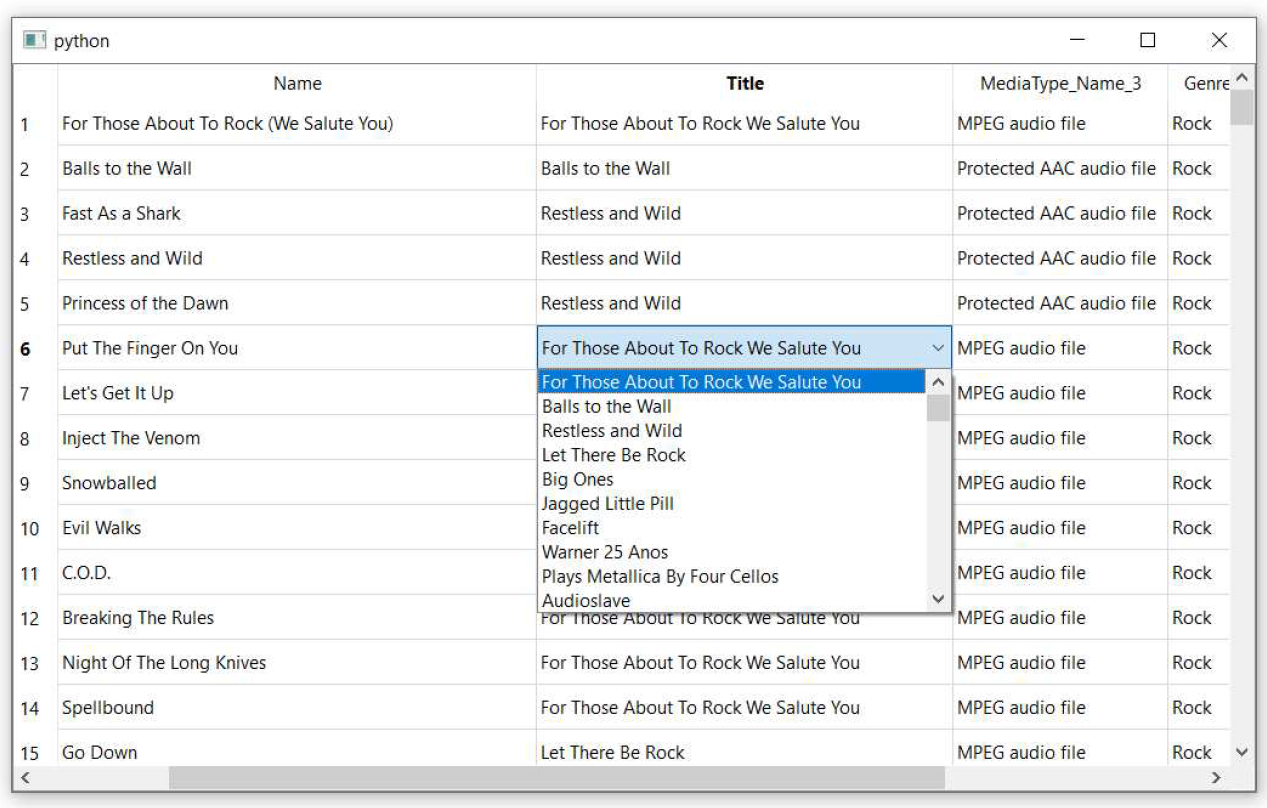Select 'Balls to the Wall' in dropdown list
Screen dimensions: 1267x808
[732, 406]
